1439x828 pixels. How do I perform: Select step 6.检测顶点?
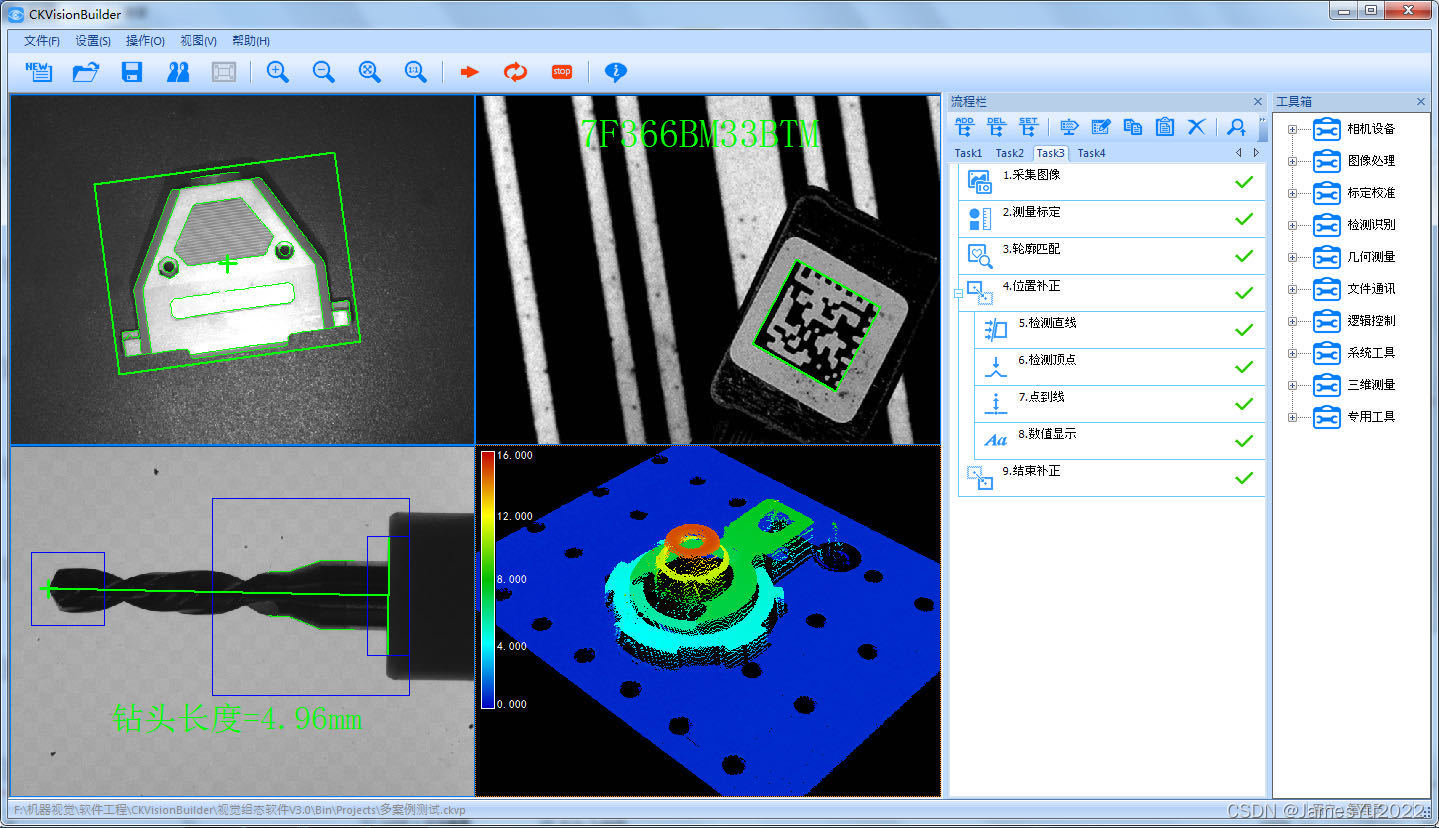click(x=1119, y=367)
